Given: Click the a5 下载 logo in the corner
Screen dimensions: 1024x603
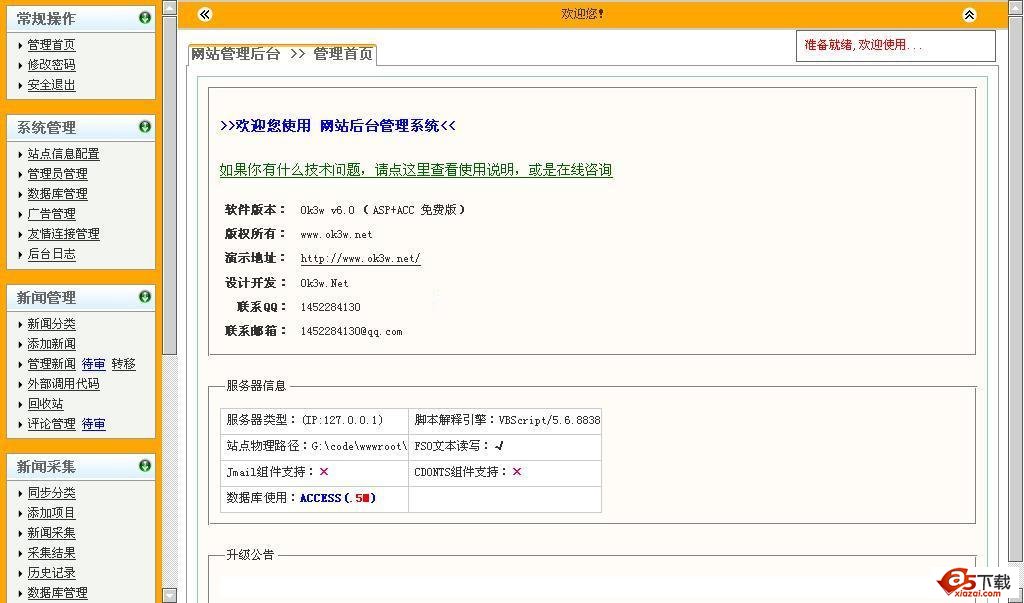Looking at the screenshot, I should coord(974,582).
